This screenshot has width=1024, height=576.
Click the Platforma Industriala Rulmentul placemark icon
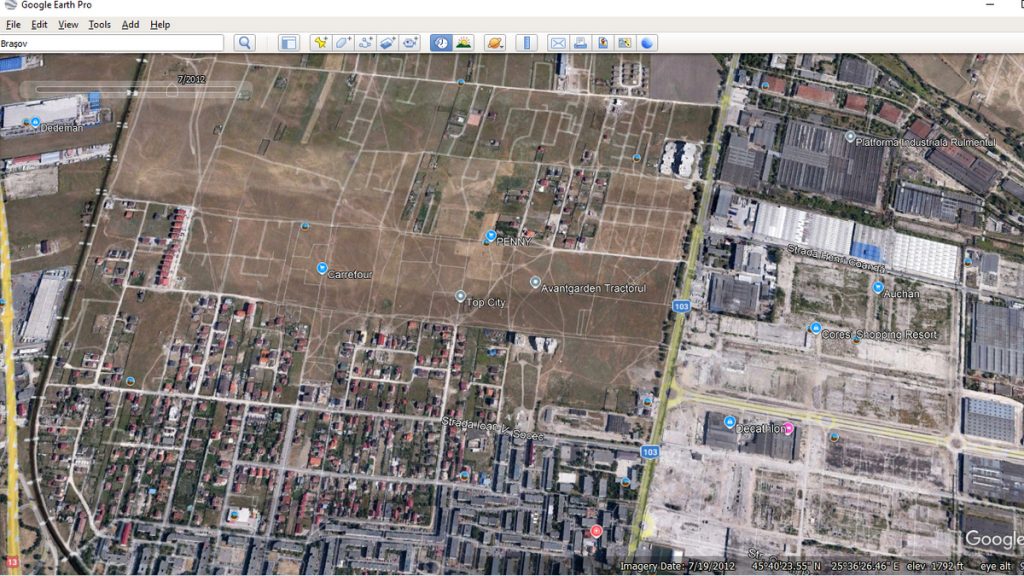tap(849, 137)
